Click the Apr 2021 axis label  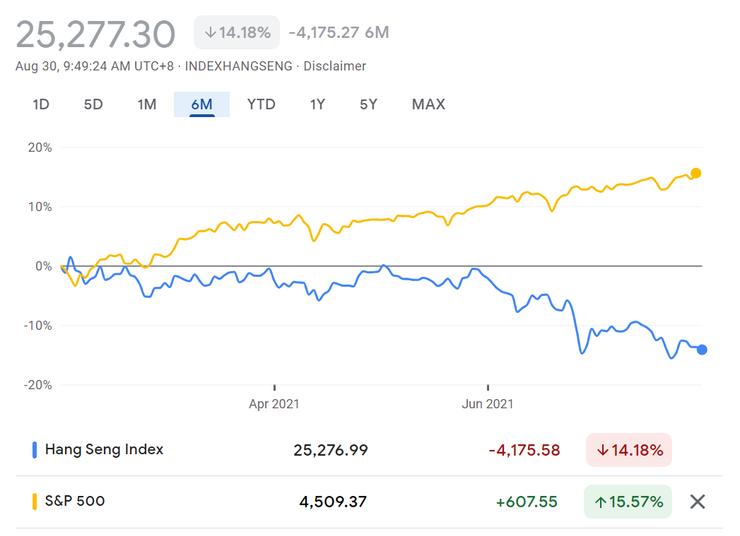point(274,404)
